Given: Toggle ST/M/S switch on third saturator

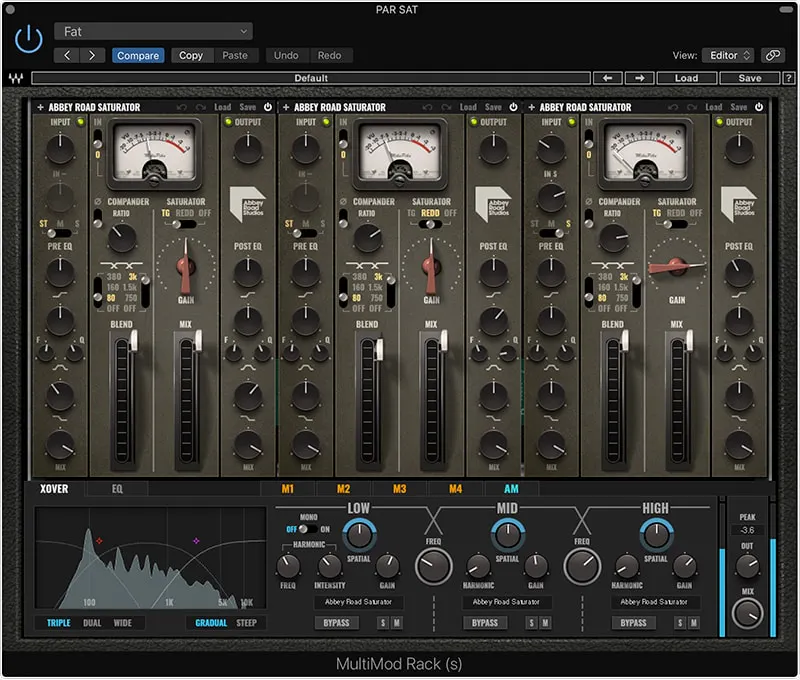Looking at the screenshot, I should pyautogui.click(x=551, y=234).
